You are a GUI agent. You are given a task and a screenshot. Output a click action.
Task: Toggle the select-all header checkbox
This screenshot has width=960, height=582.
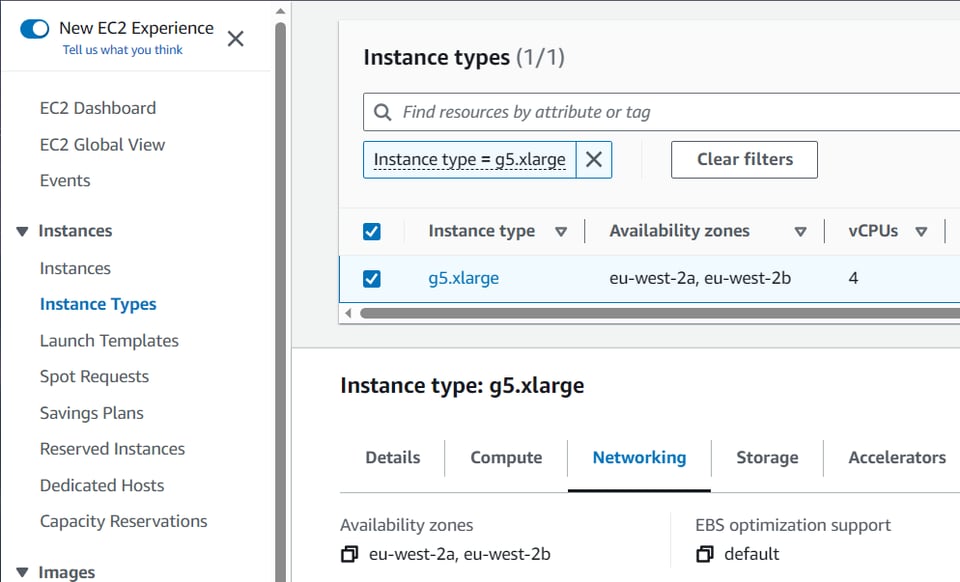[x=372, y=231]
